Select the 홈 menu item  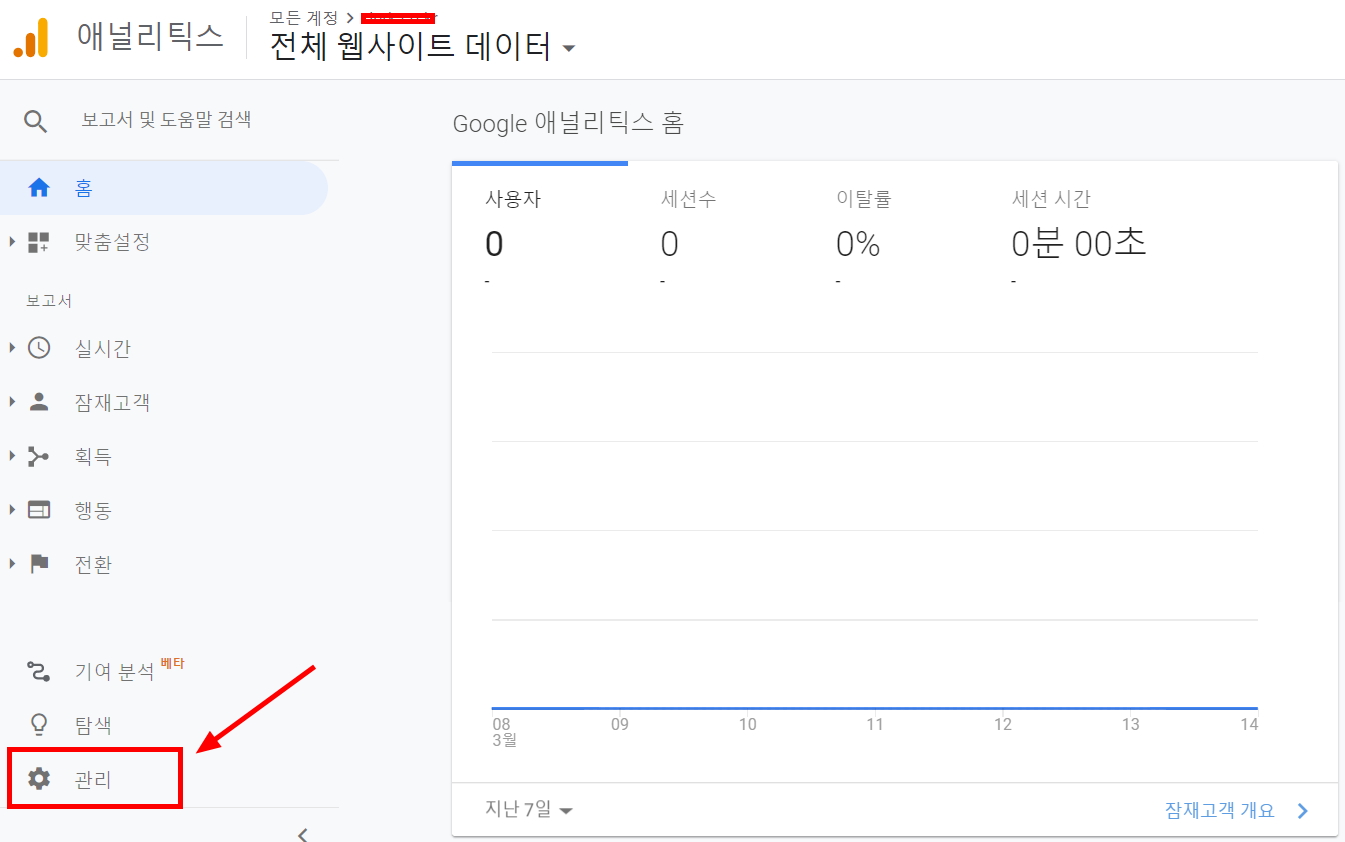pos(164,188)
